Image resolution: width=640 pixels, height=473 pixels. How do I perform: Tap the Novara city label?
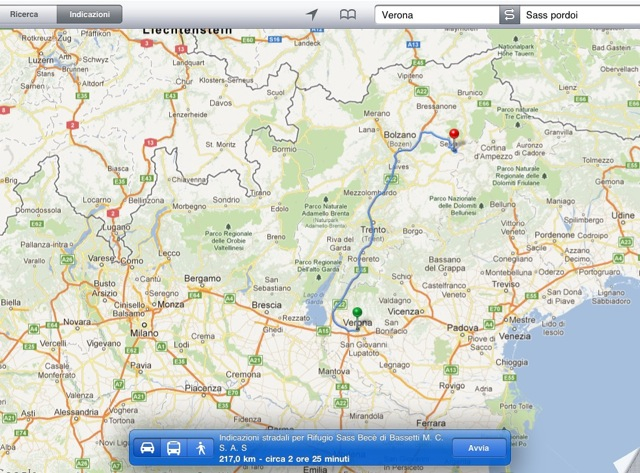[77, 322]
